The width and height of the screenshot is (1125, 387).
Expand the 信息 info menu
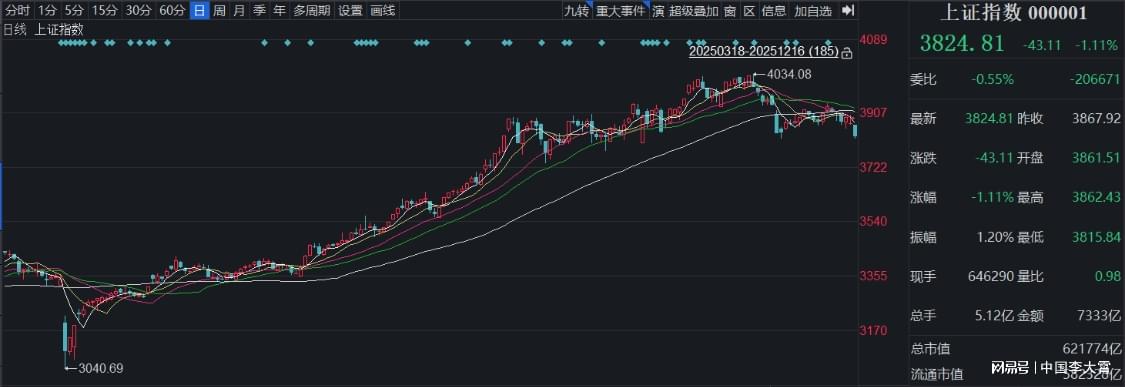774,11
